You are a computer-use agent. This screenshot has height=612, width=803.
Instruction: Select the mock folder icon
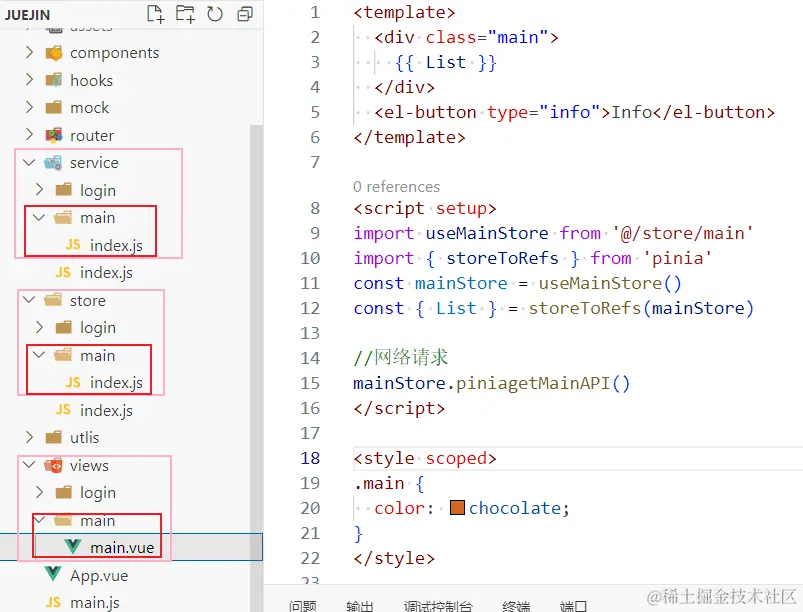coord(54,107)
